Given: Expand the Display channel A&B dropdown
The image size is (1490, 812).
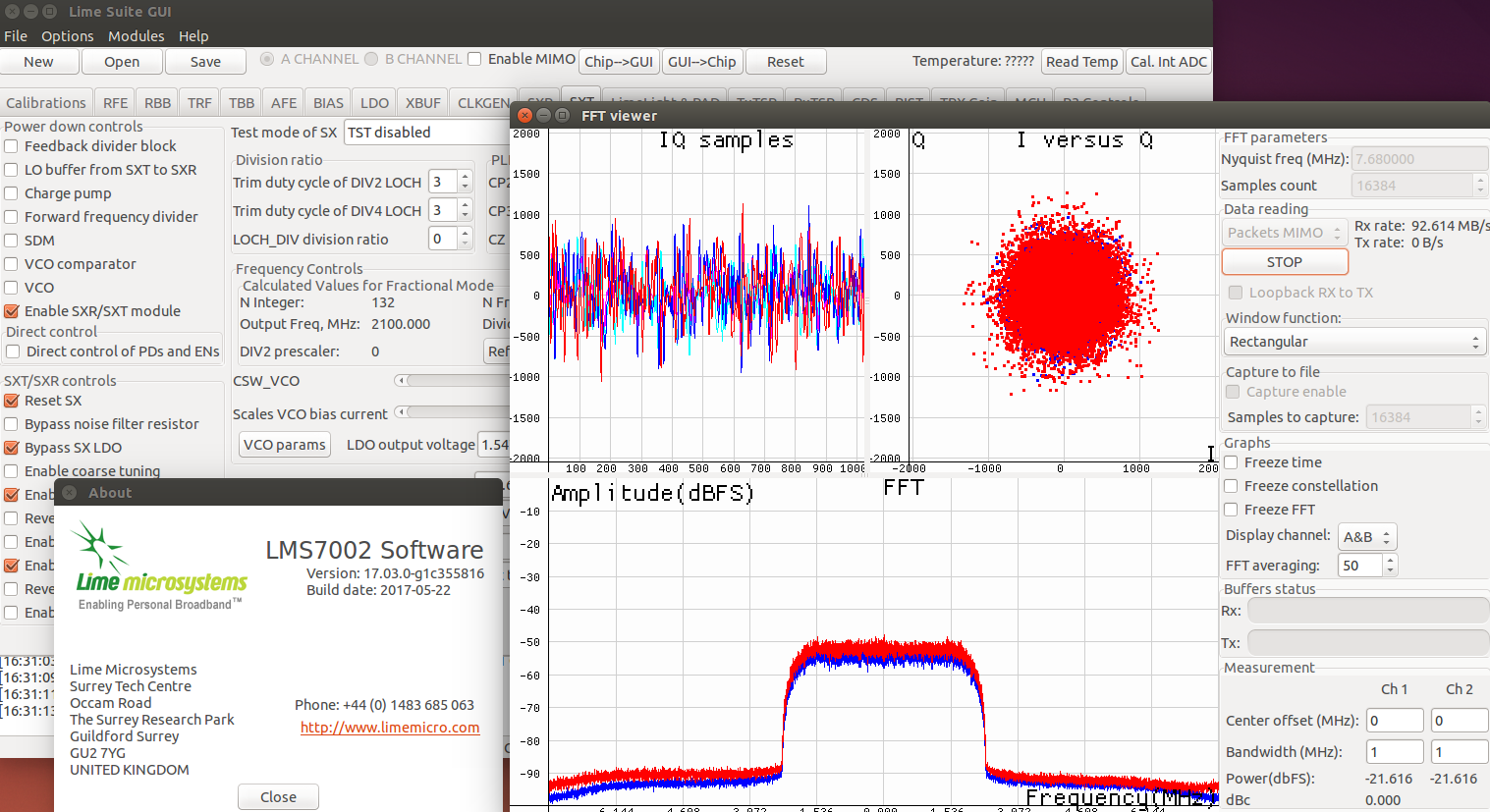Looking at the screenshot, I should click(x=1367, y=537).
